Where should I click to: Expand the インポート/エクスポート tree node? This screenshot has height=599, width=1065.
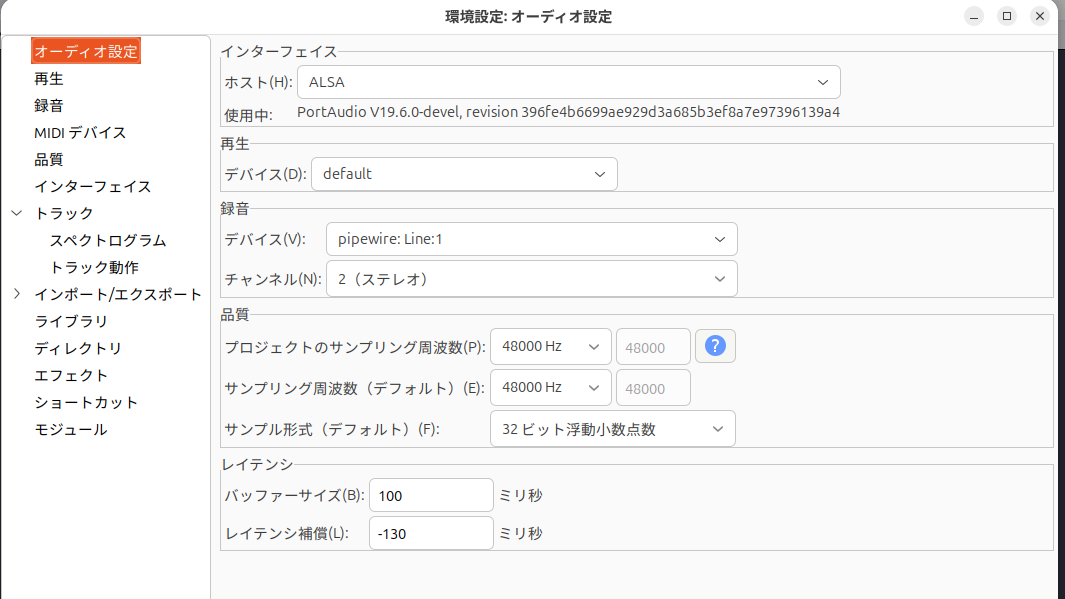pos(17,294)
